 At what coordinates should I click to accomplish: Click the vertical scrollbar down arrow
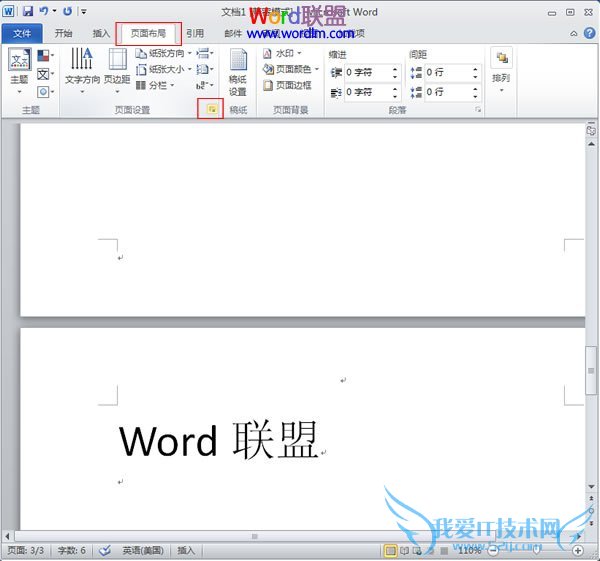click(x=591, y=487)
